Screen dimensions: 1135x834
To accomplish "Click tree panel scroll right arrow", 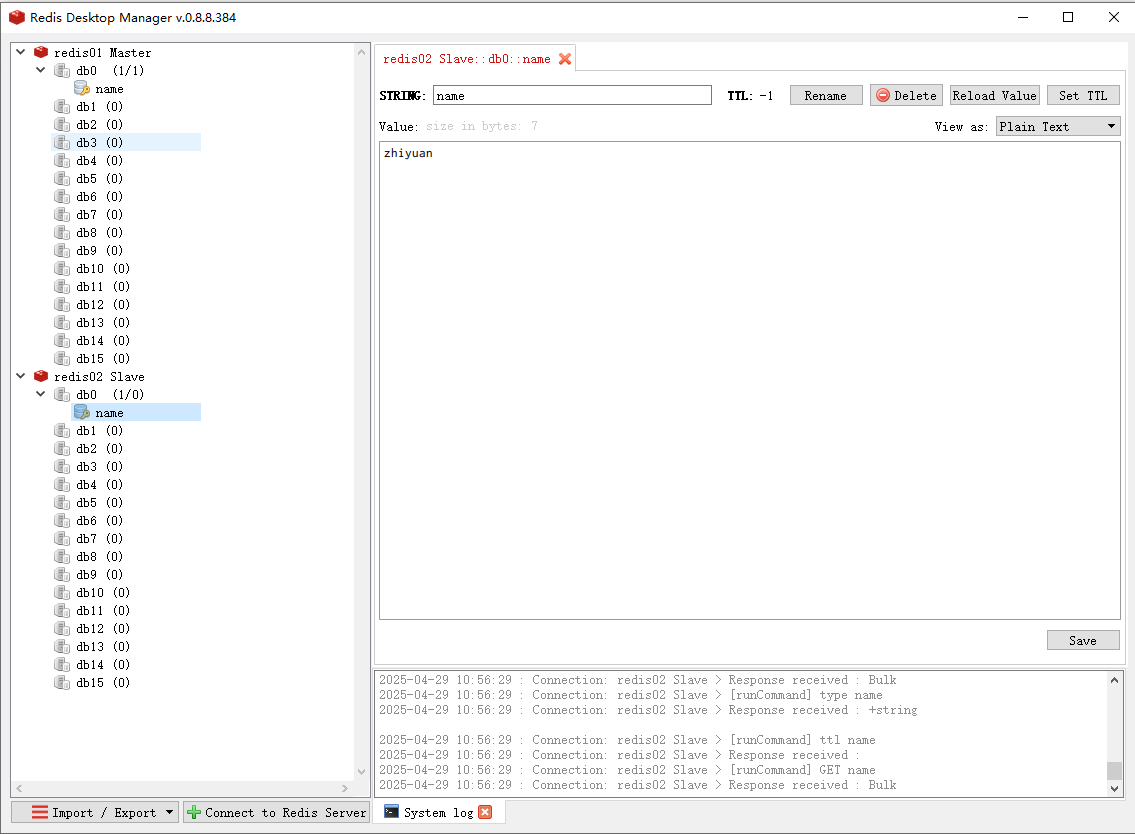I will [x=345, y=788].
